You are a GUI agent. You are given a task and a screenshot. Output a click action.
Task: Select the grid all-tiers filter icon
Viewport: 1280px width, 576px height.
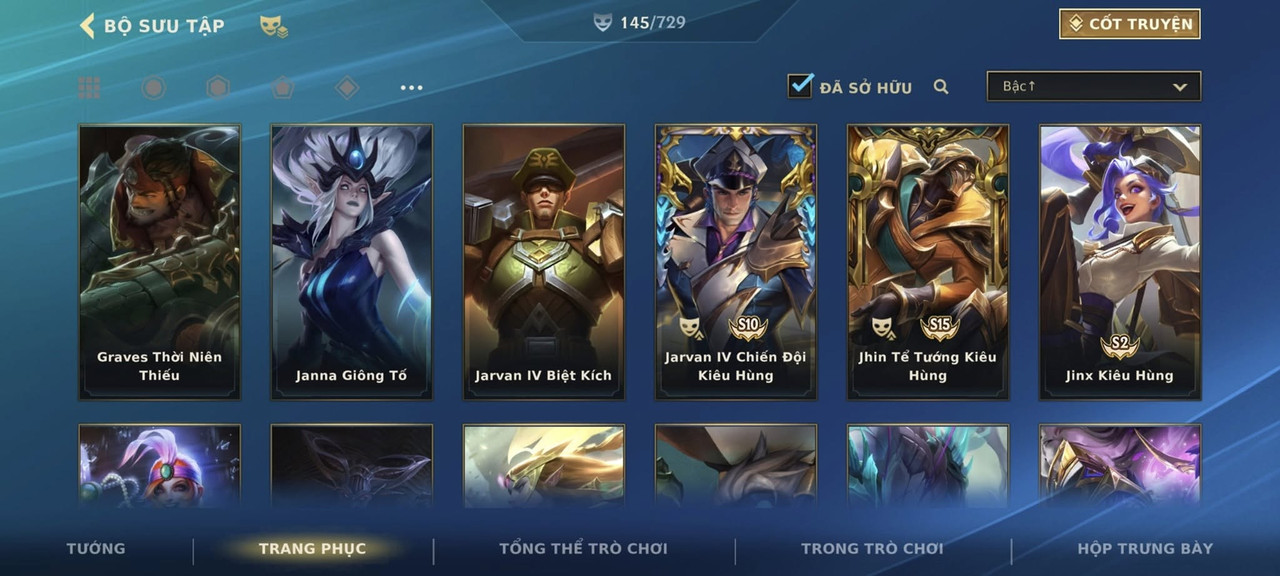coord(89,88)
